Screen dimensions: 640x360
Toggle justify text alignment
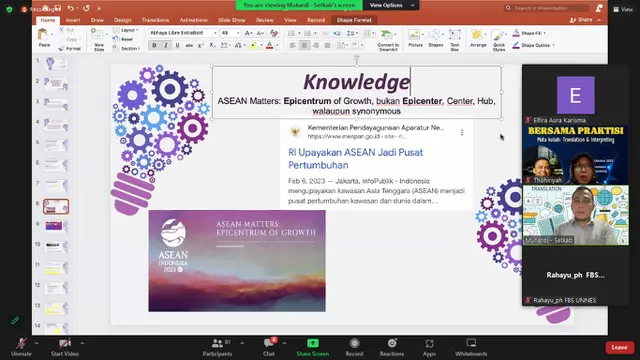pos(327,45)
